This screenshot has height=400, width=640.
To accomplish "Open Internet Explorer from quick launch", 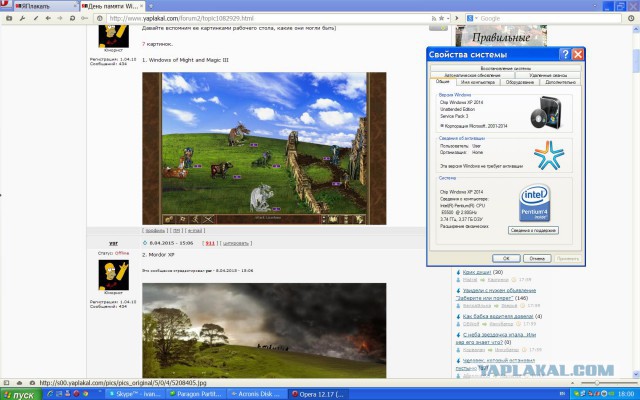I will coord(50,394).
